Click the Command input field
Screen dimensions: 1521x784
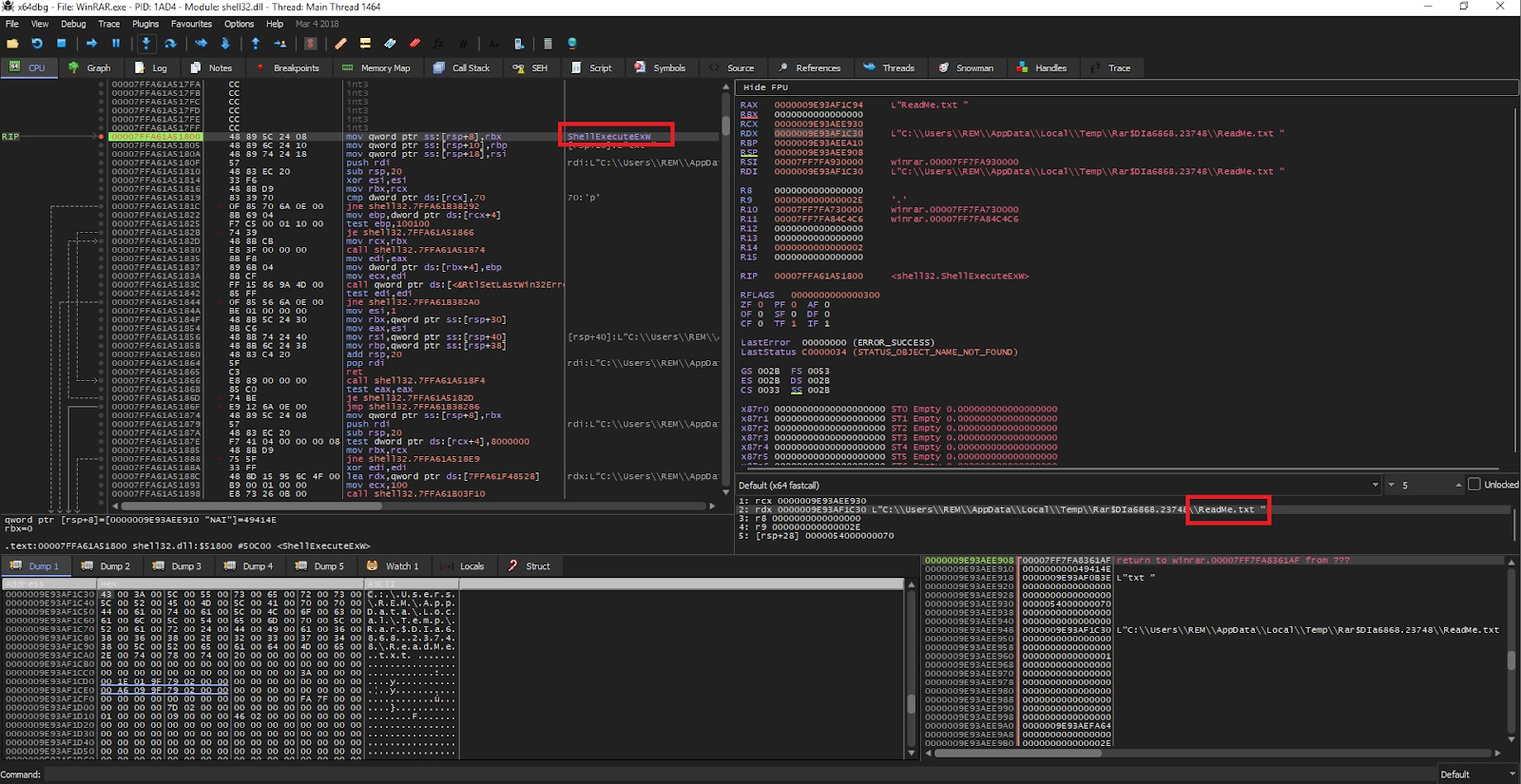(x=741, y=774)
